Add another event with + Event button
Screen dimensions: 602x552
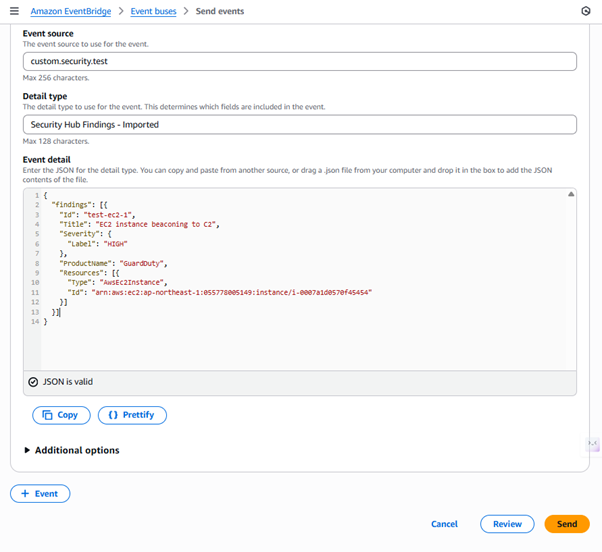point(40,493)
